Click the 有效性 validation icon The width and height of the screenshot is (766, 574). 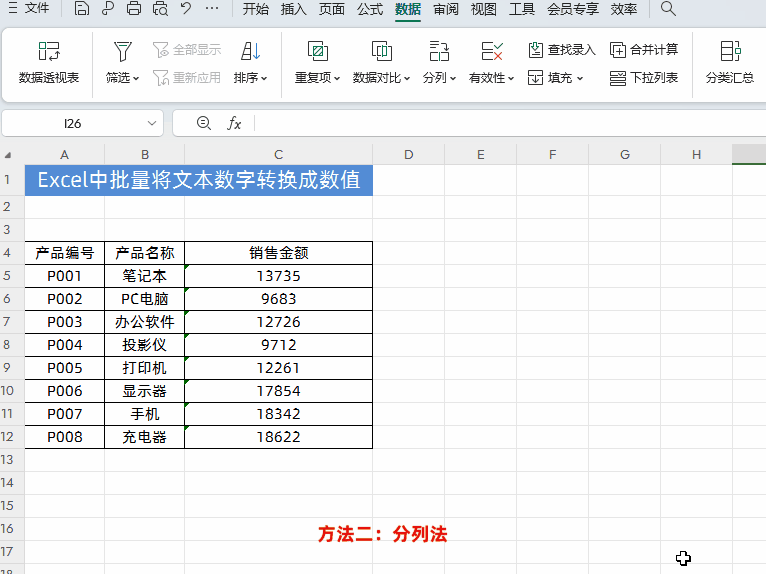point(491,51)
